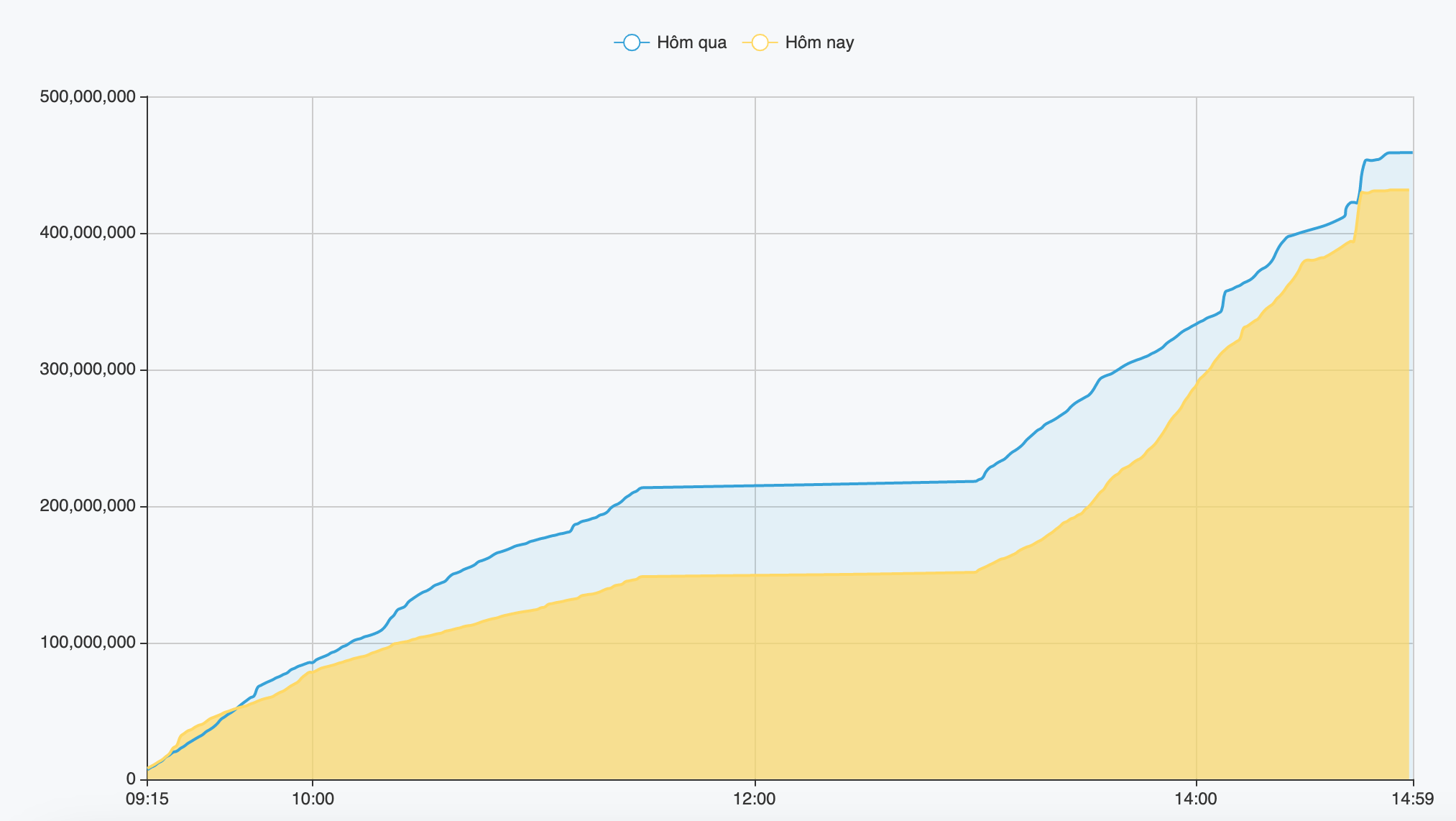Click the 500,000,000 y-axis label
This screenshot has height=821, width=1456.
88,96
